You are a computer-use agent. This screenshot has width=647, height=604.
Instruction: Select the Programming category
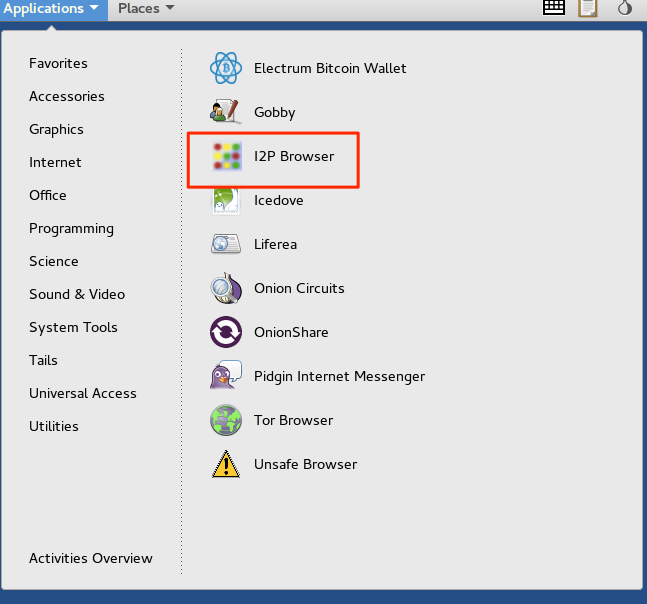pyautogui.click(x=71, y=229)
